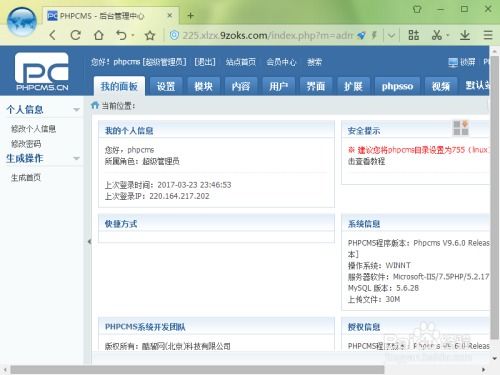Image resolution: width=500 pixels, height=375 pixels.
Task: Collapse the left sidebar with the small arrow handle
Action: coord(89,241)
